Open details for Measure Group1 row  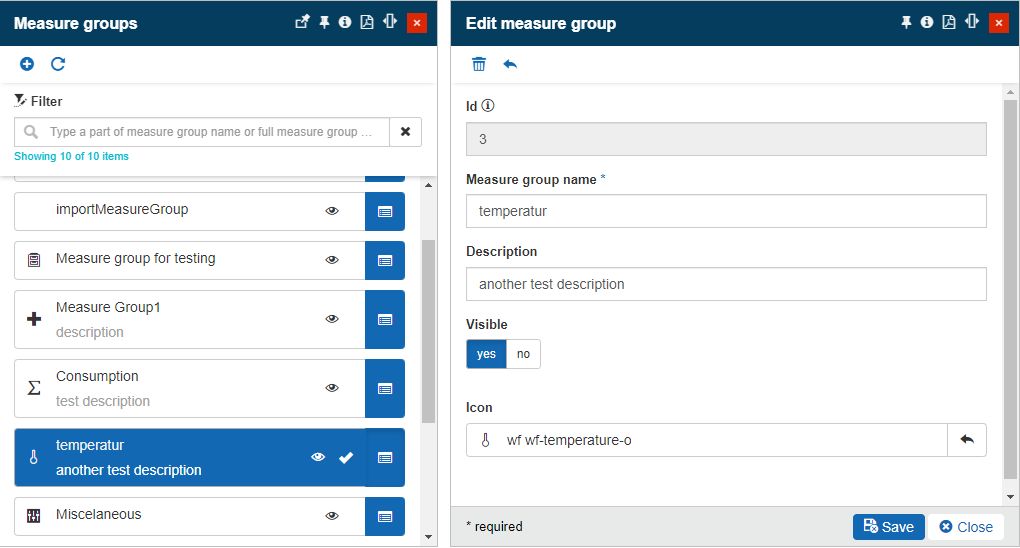[x=385, y=319]
